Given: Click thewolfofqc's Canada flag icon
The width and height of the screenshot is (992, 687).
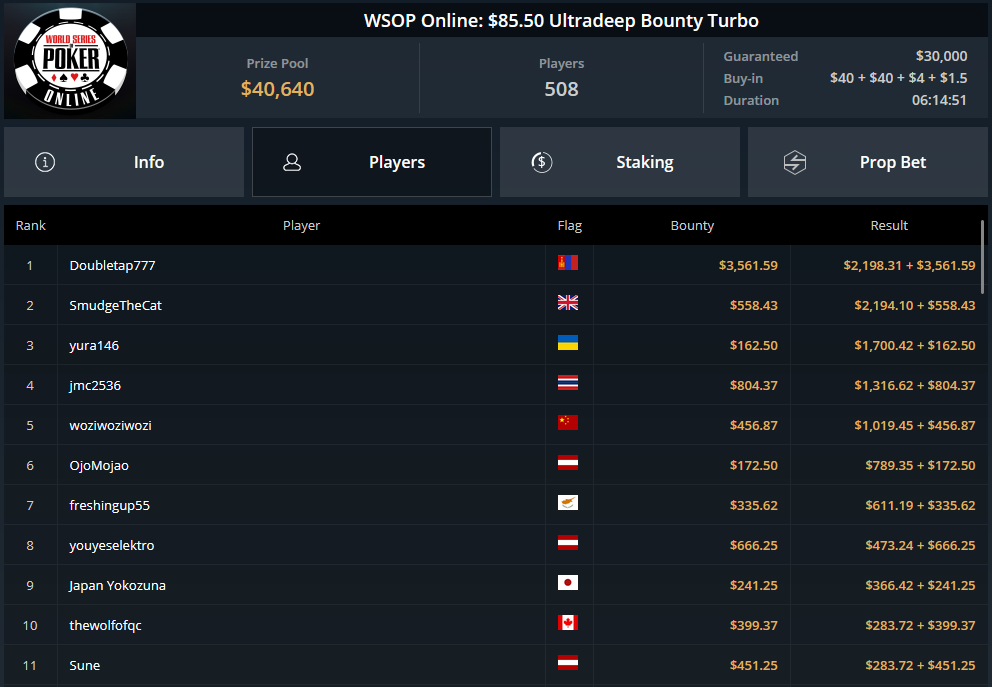Looking at the screenshot, I should (567, 622).
